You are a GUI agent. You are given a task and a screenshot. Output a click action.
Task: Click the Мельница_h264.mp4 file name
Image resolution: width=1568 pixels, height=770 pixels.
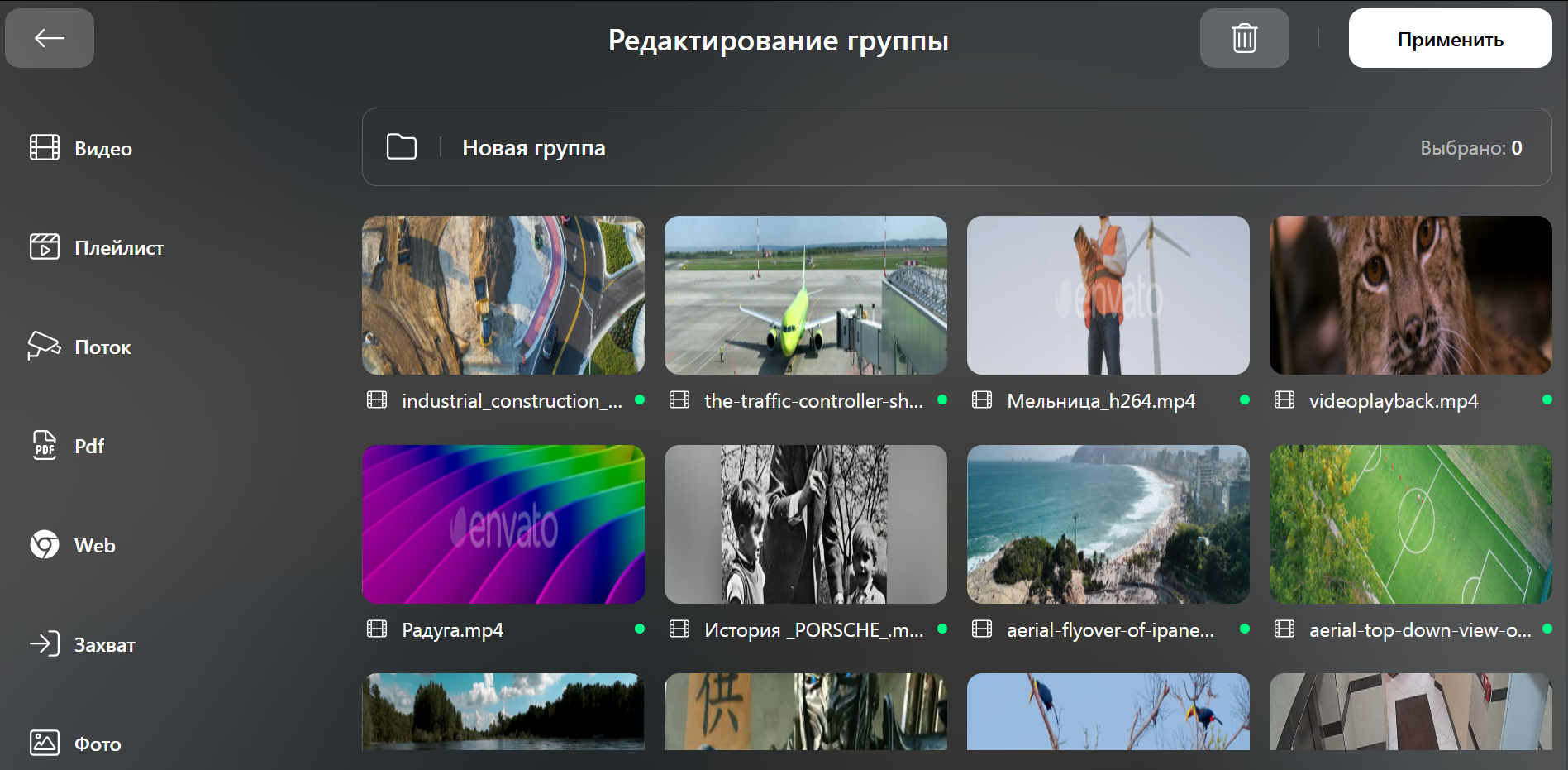tap(1101, 401)
